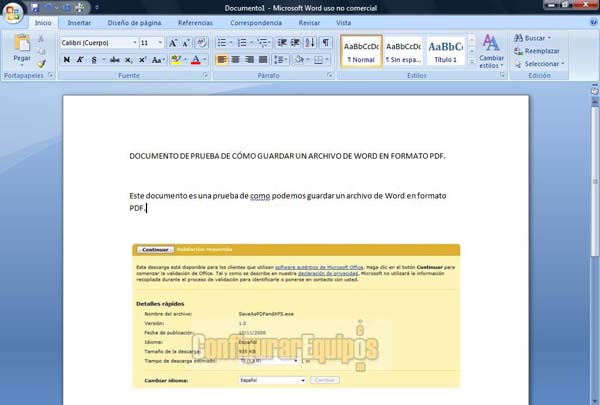
Task: Apply yellow text highlight color
Action: coord(176,60)
